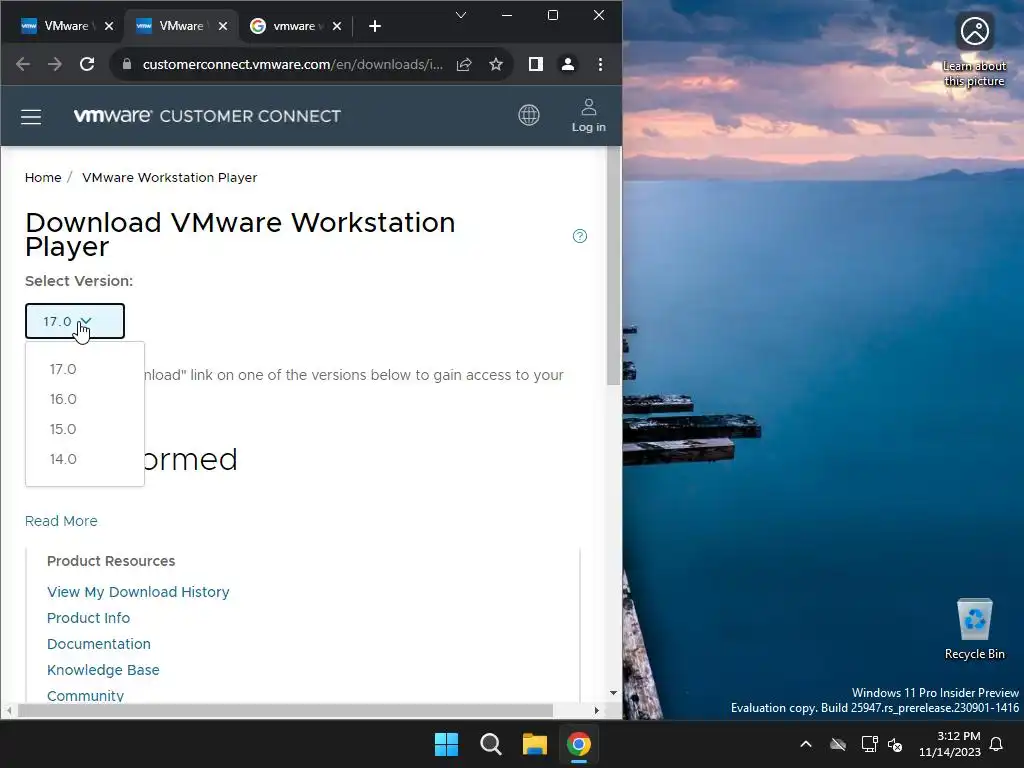Click the share page icon
The width and height of the screenshot is (1024, 768).
464,64
